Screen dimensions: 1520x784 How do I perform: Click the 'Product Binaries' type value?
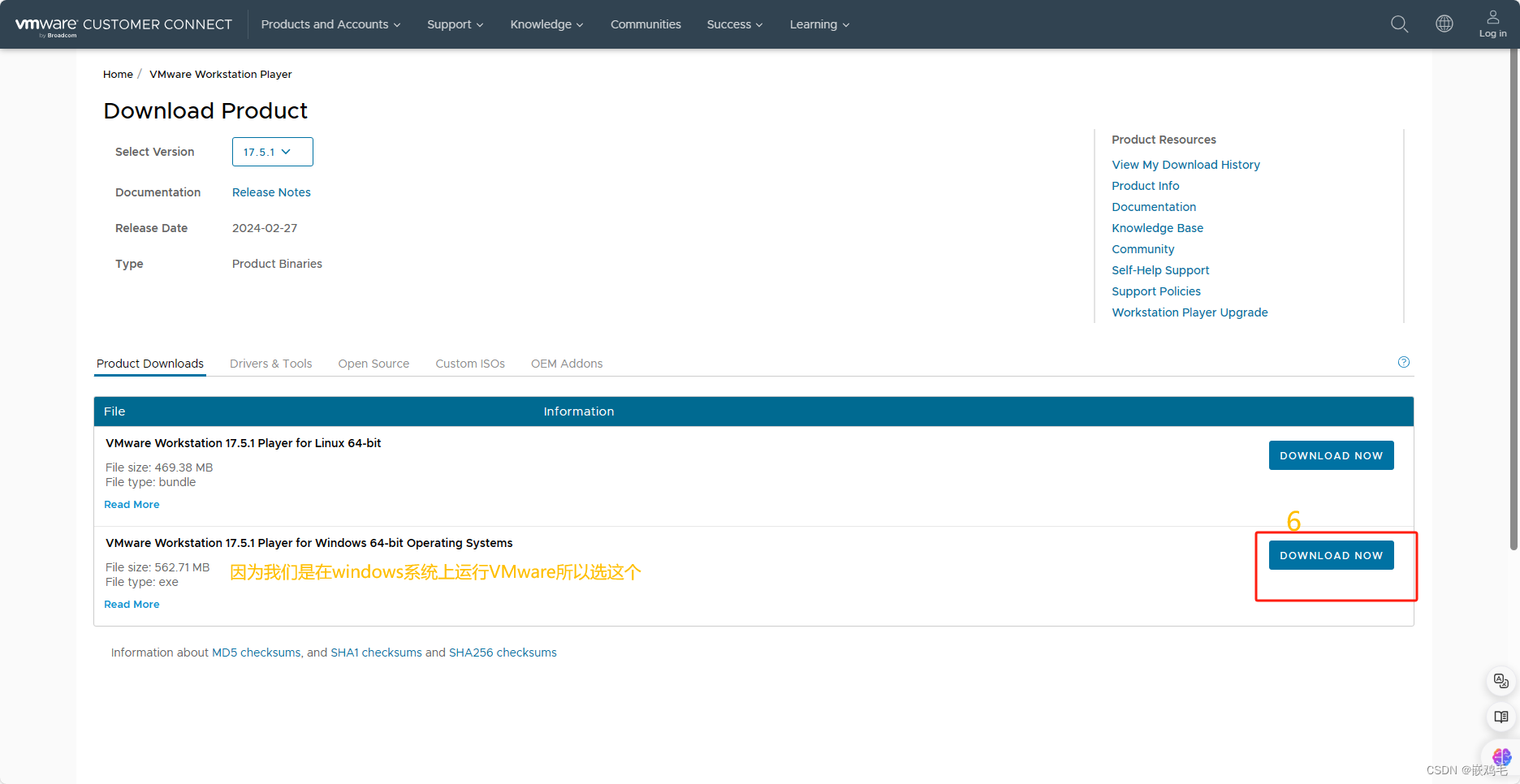(x=277, y=264)
